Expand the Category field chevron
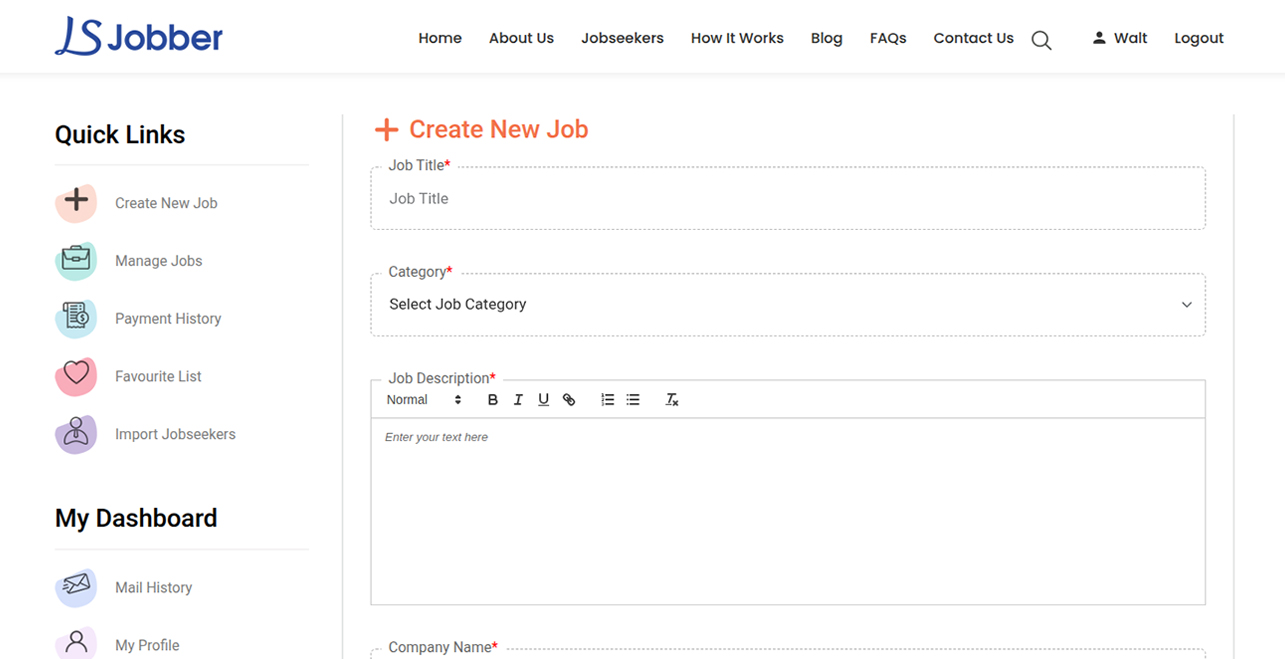The image size is (1285, 659). click(x=1186, y=304)
